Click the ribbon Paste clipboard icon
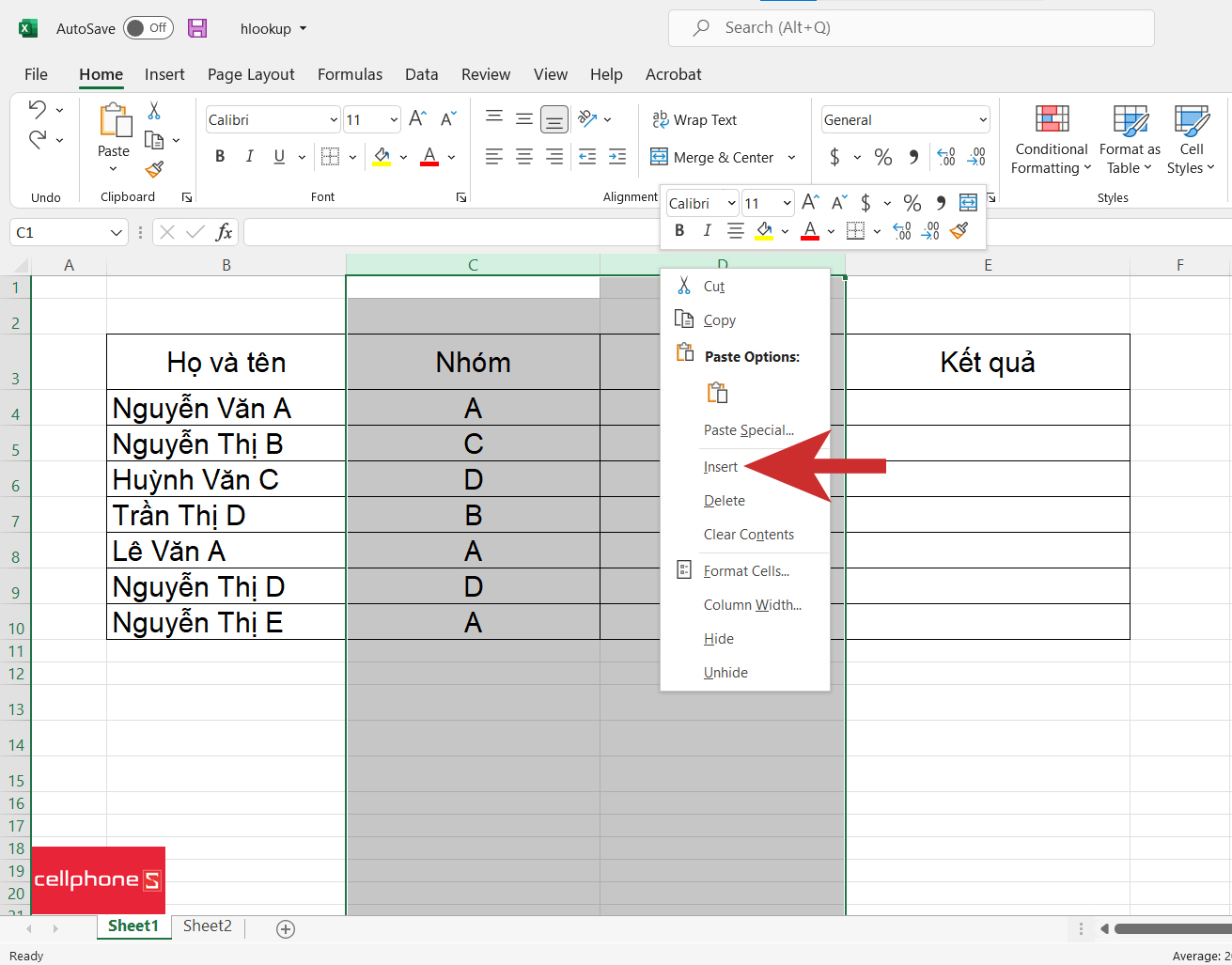This screenshot has width=1232, height=965. (115, 121)
